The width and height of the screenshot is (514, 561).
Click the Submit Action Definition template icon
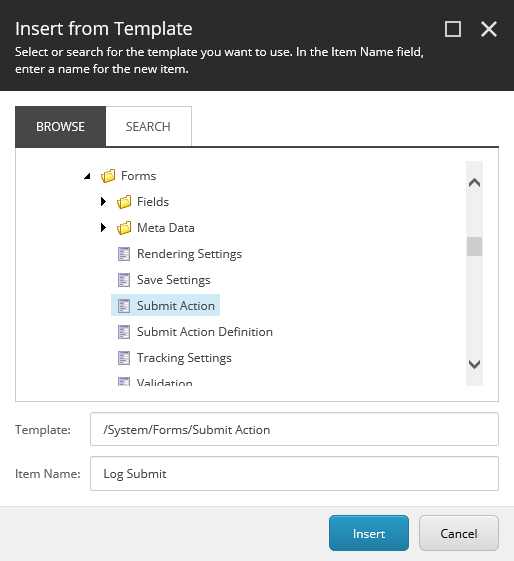124,332
